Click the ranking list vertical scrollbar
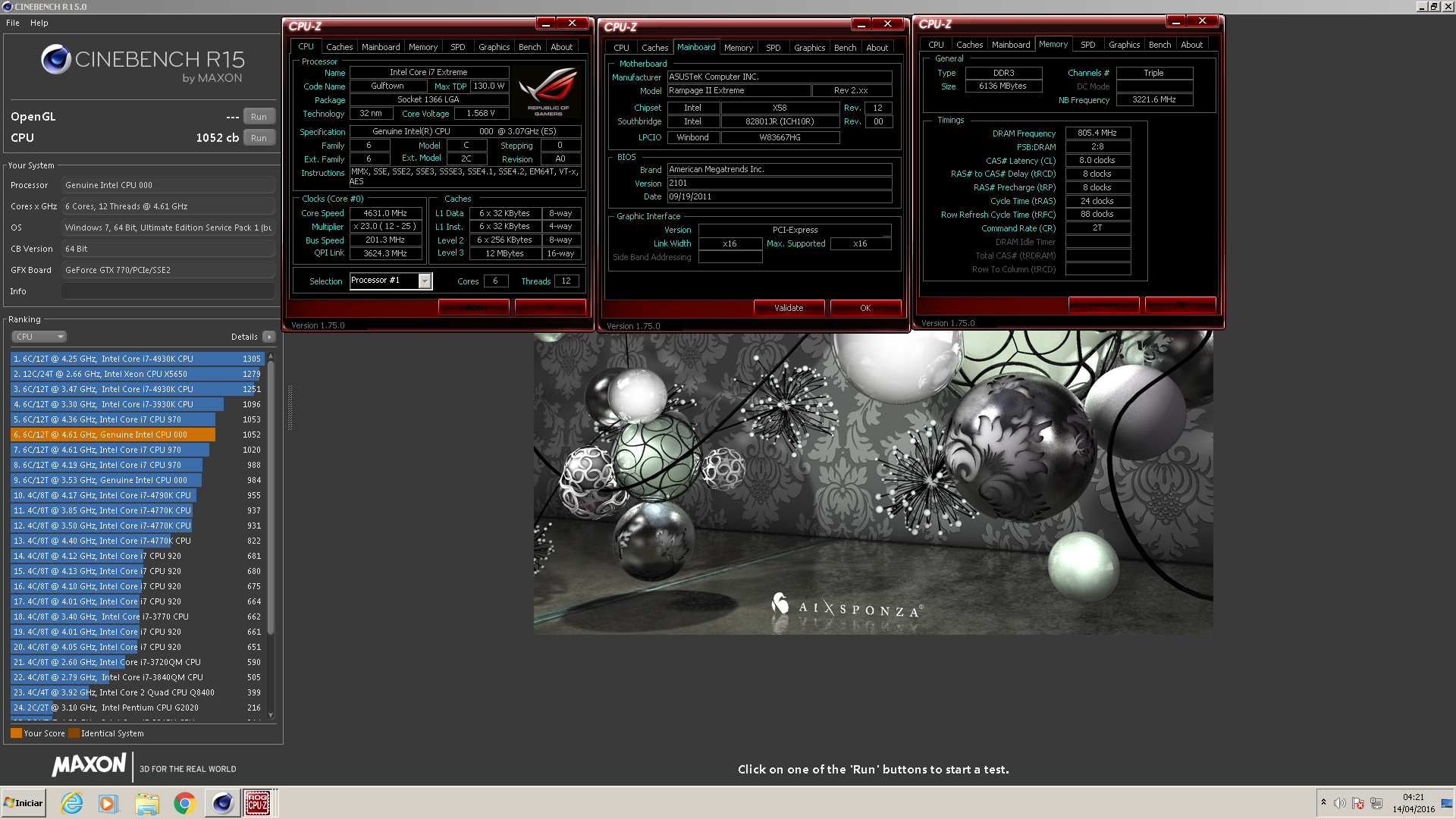This screenshot has height=819, width=1456. (x=271, y=497)
